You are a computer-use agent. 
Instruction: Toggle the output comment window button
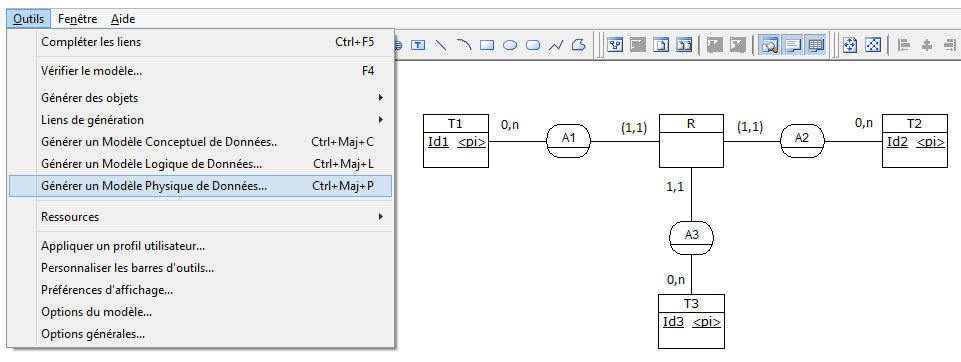(x=792, y=45)
